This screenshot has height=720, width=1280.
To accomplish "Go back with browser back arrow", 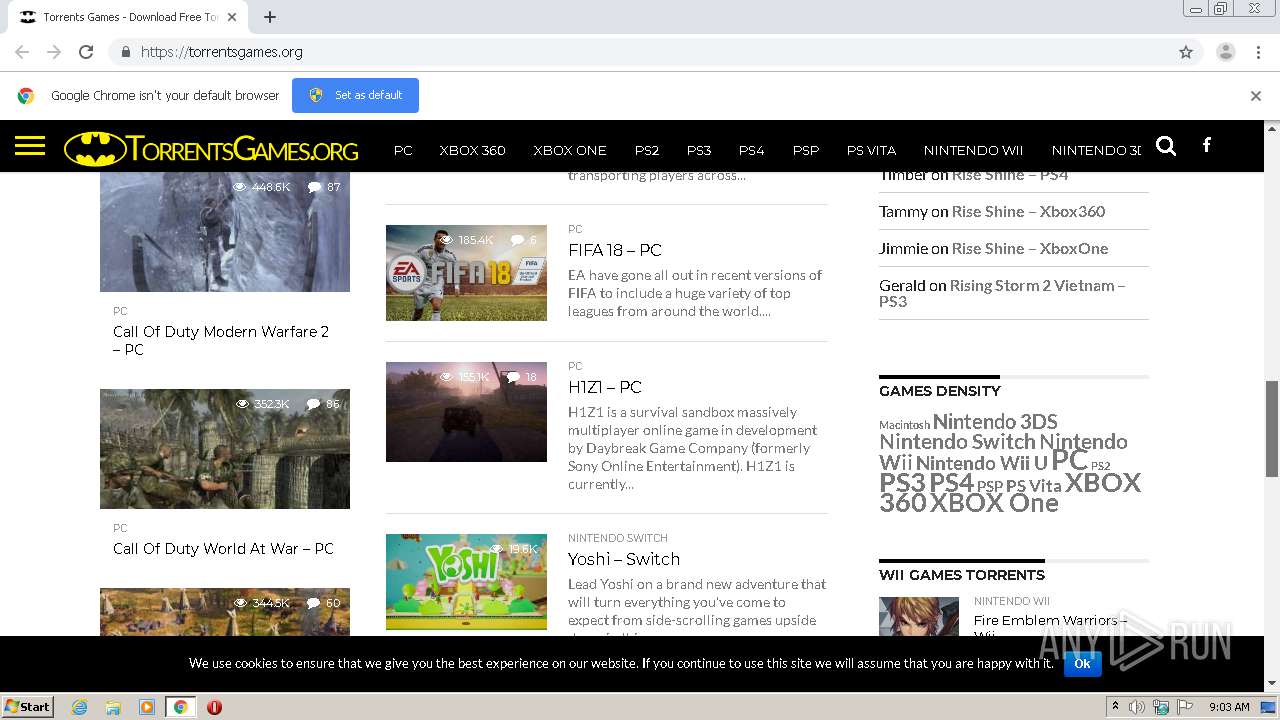I will pos(22,52).
